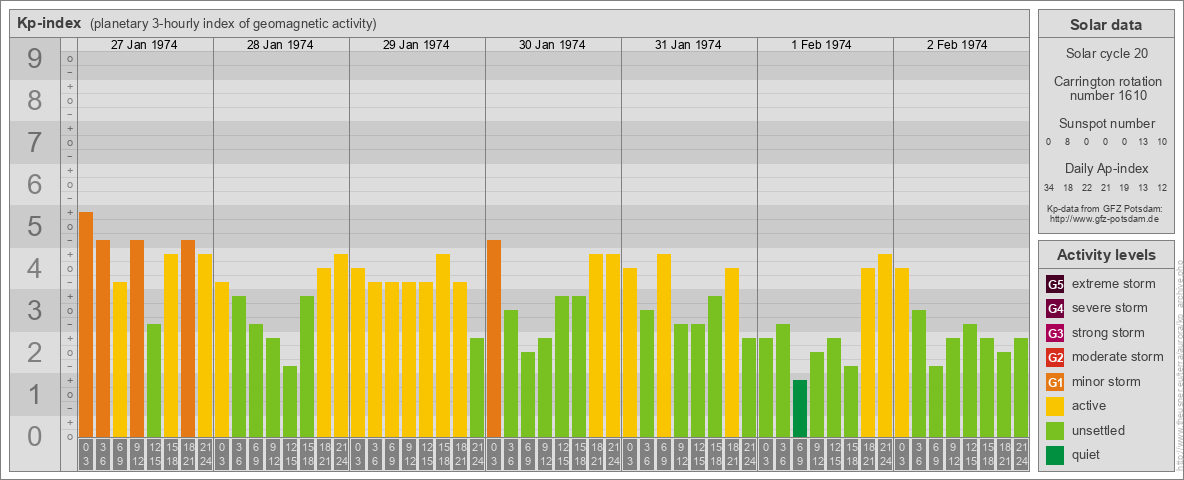This screenshot has height=480, width=1184.
Task: Click the orange bar on 30 Jan 0-3h
Action: pyautogui.click(x=494, y=339)
